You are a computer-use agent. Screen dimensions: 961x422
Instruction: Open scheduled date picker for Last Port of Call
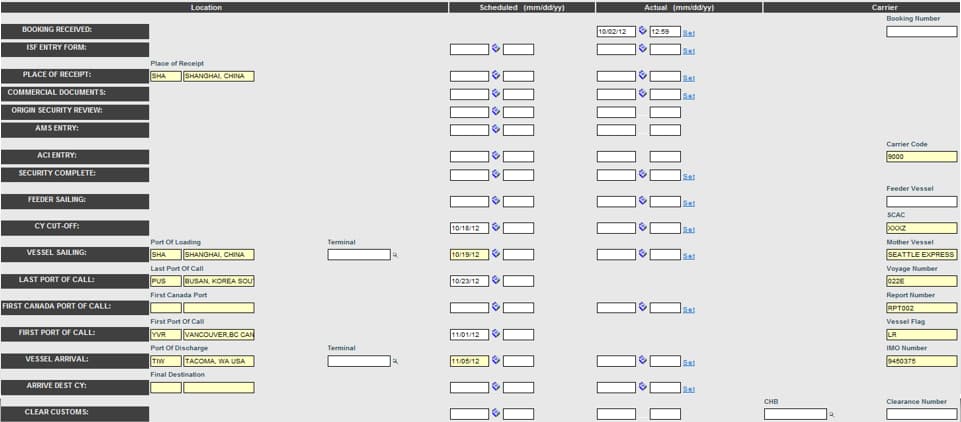click(496, 281)
